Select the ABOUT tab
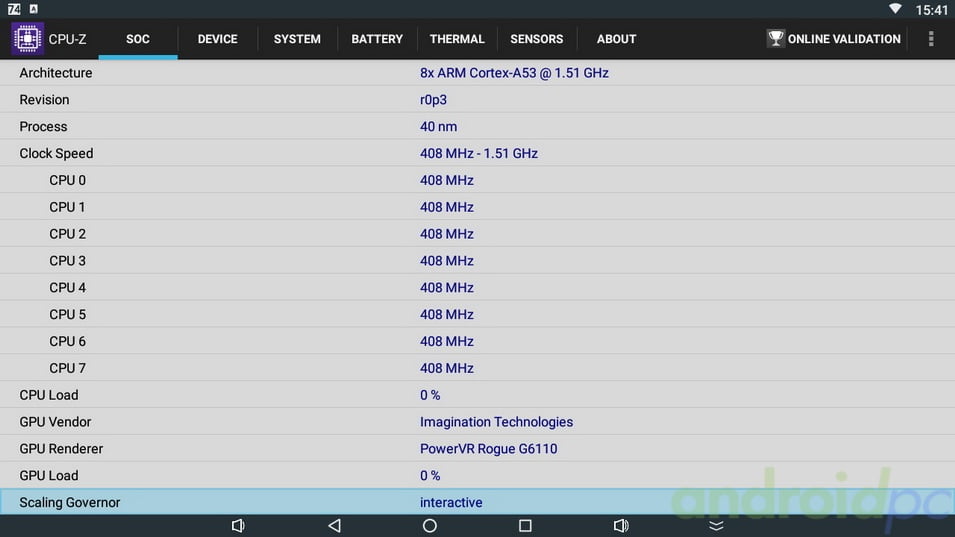This screenshot has height=537, width=955. (616, 39)
